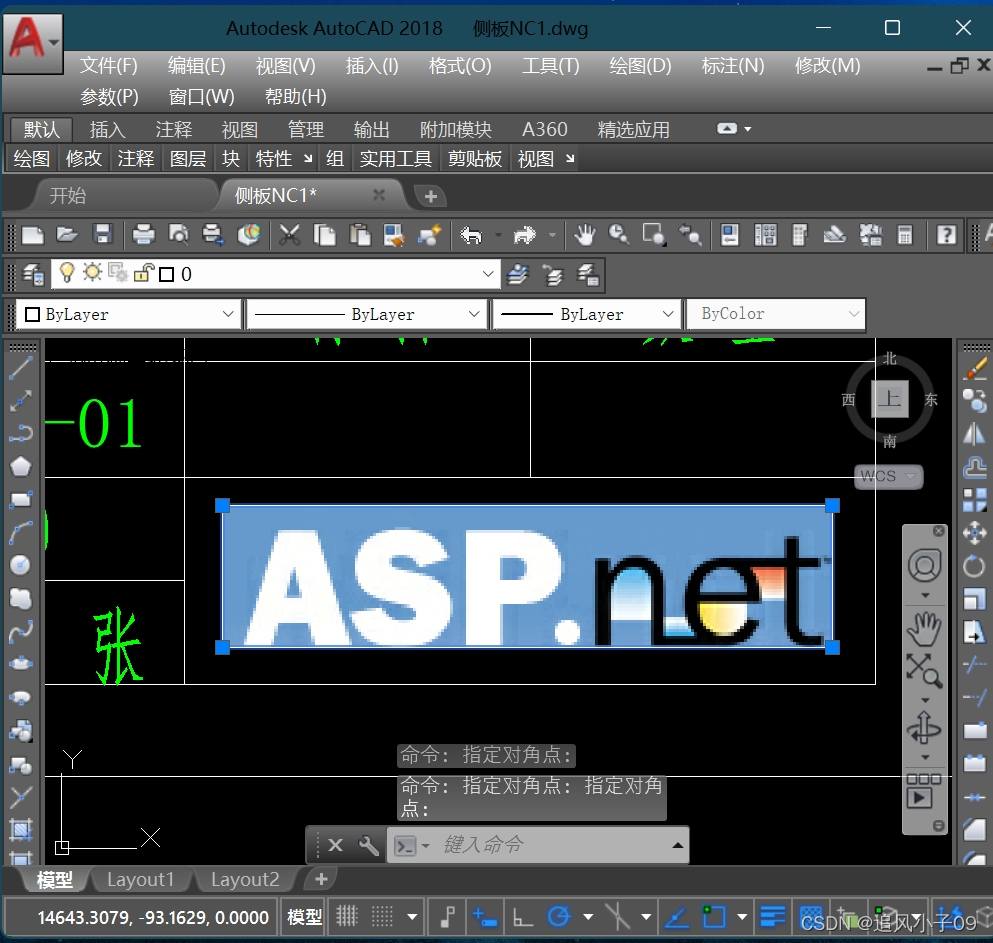Toggle Object Snap Tracking angle icon
Screen dimensions: 993x943
[x=676, y=916]
